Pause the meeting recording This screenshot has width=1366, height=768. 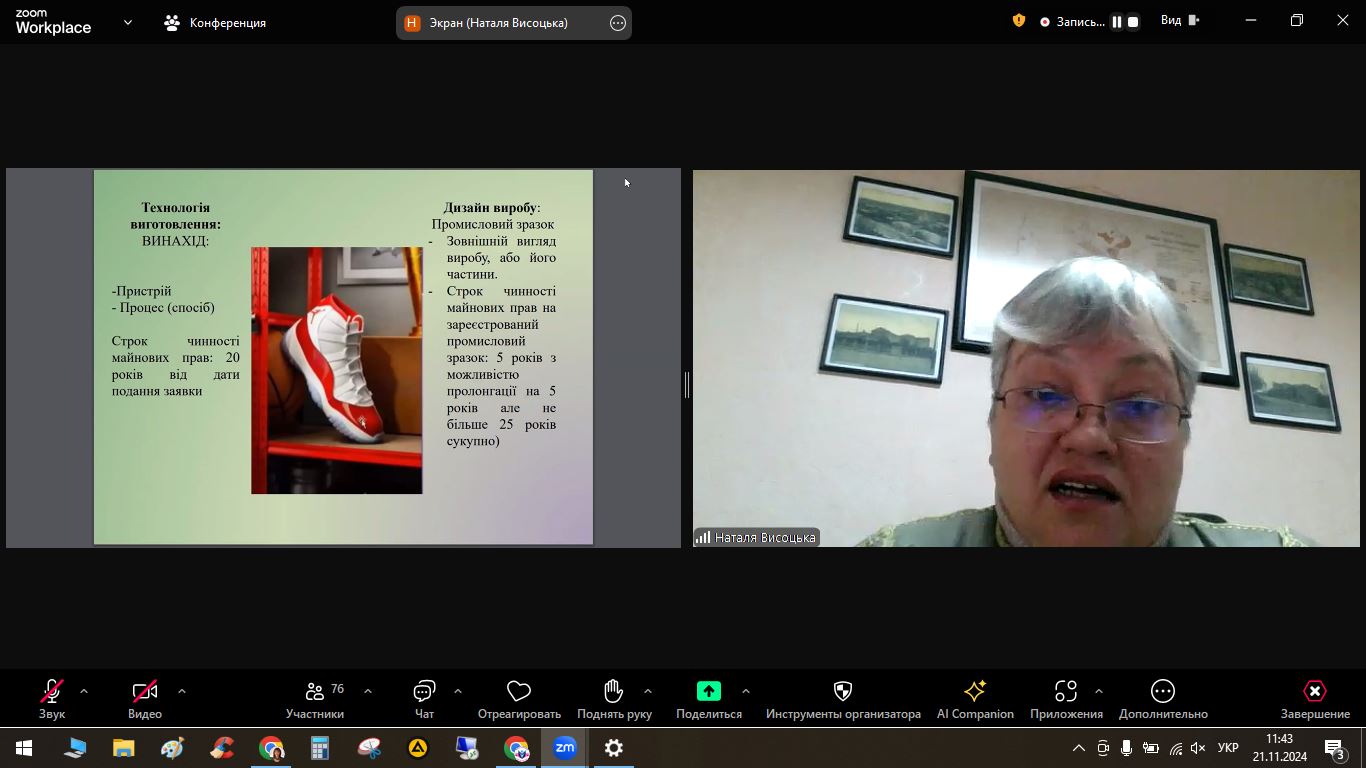click(x=1116, y=22)
